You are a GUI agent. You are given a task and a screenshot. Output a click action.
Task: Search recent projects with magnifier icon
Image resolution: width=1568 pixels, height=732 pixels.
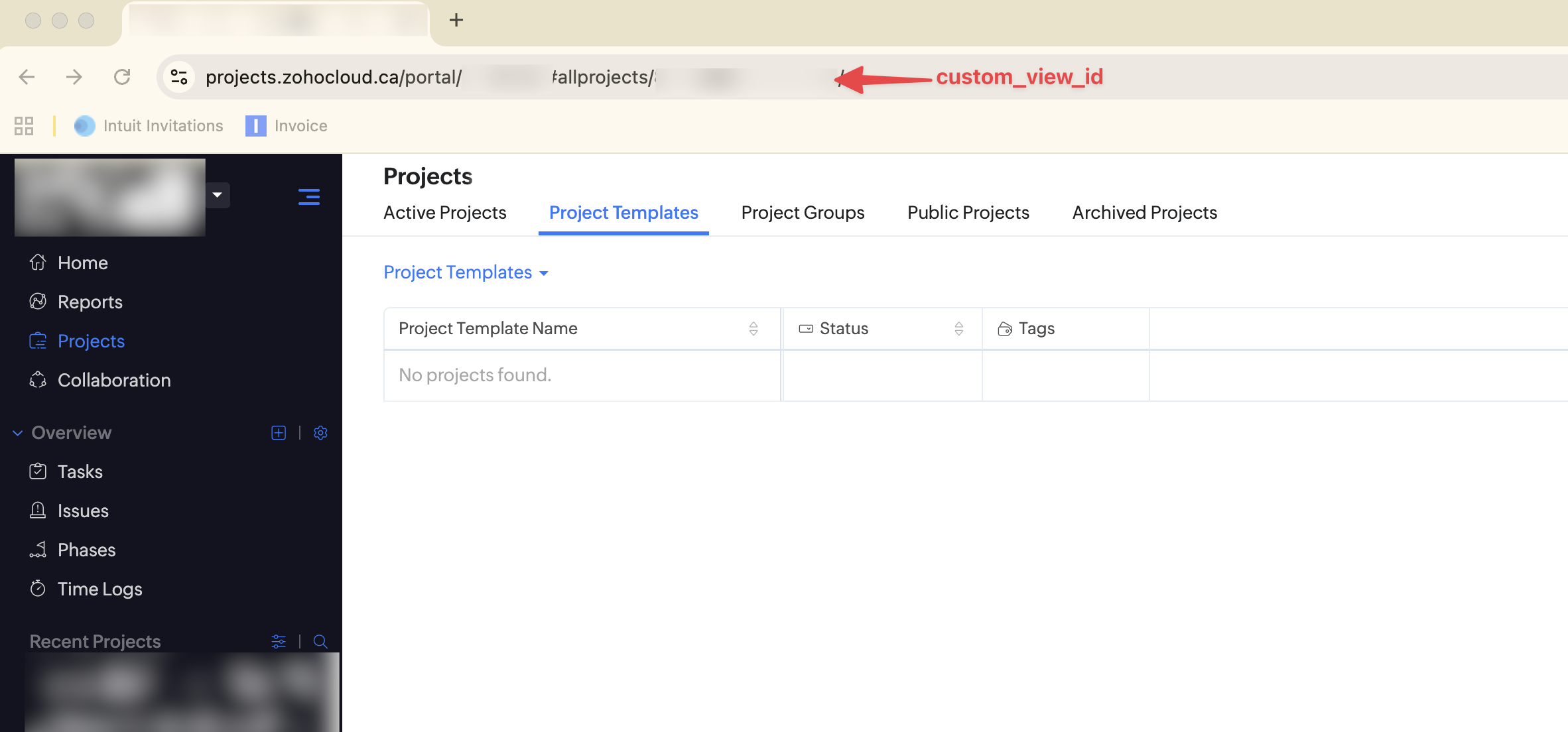(320, 641)
